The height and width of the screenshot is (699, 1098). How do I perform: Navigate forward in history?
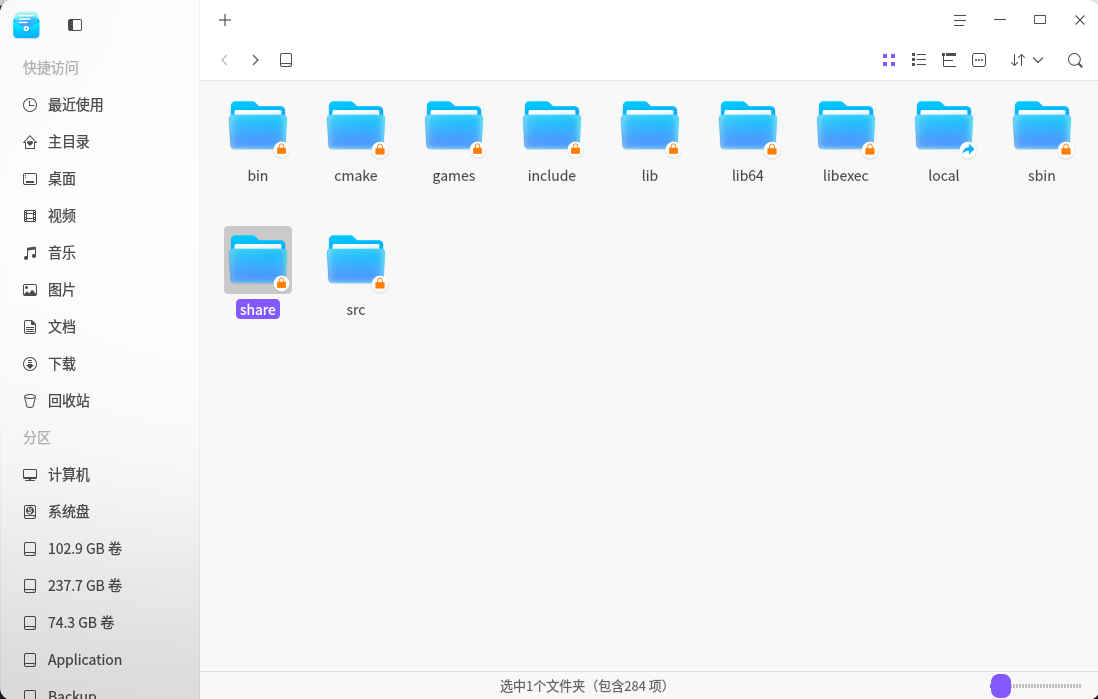click(x=255, y=60)
